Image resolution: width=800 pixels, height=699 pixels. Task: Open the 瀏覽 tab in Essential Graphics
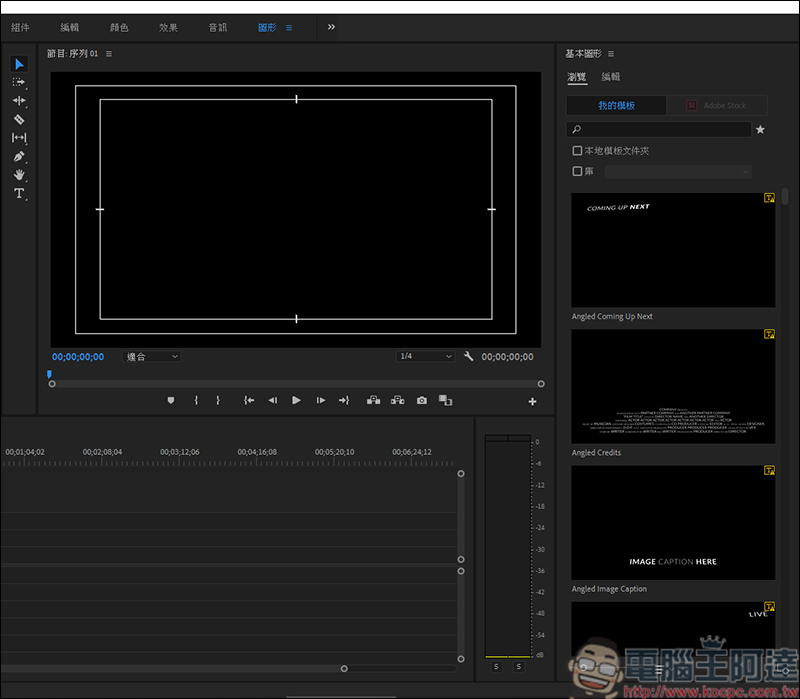pos(577,77)
